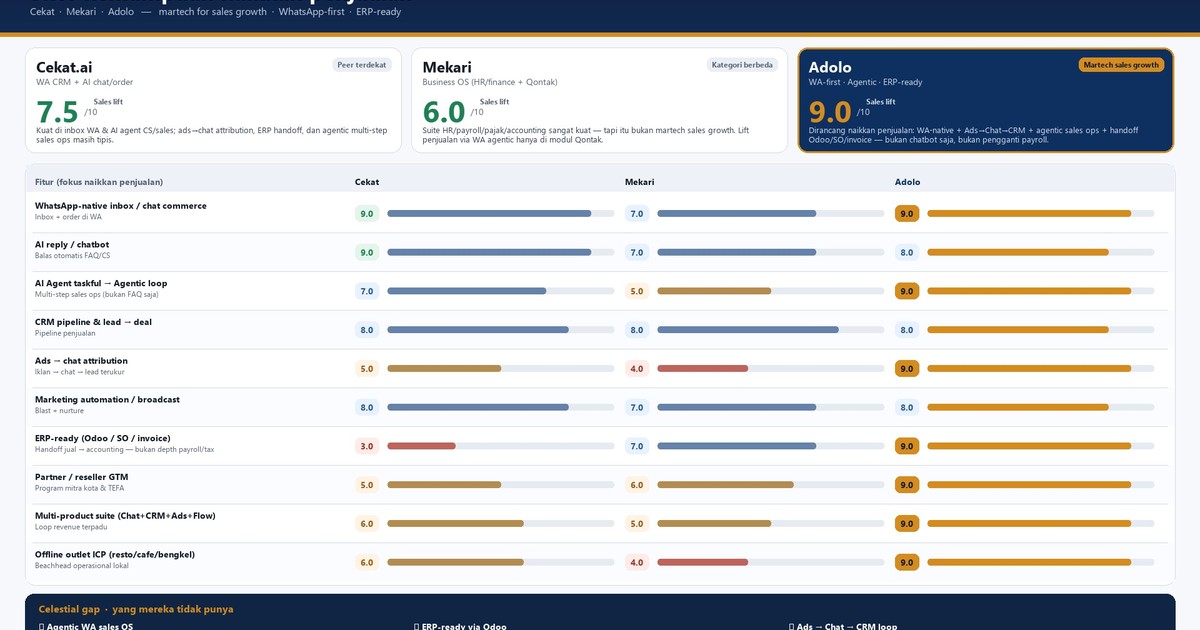
Task: Select "AI reply / chatbot" row label
Action: [x=72, y=244]
